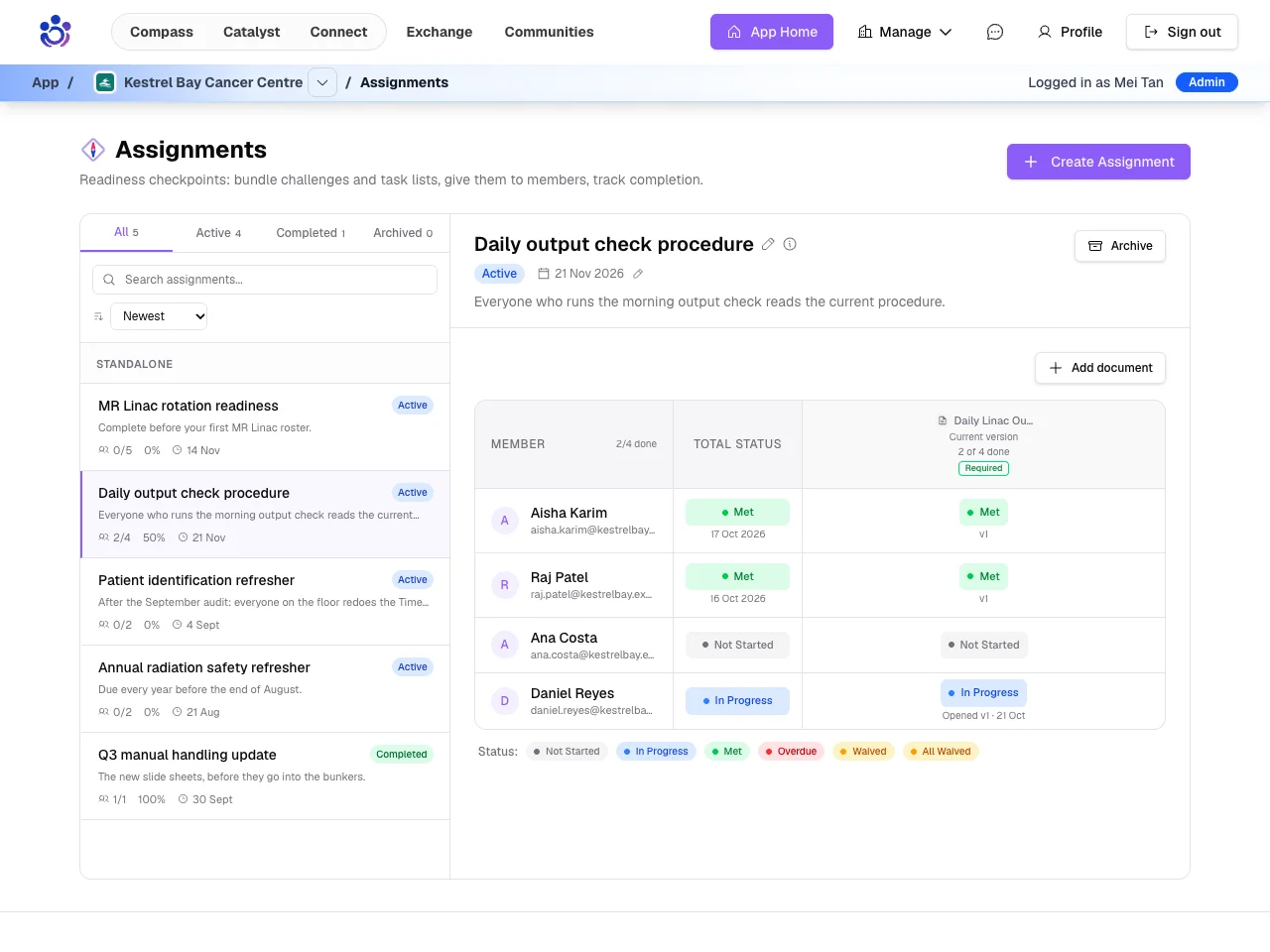
Task: Click Aisha Karim's avatar
Action: point(504,521)
